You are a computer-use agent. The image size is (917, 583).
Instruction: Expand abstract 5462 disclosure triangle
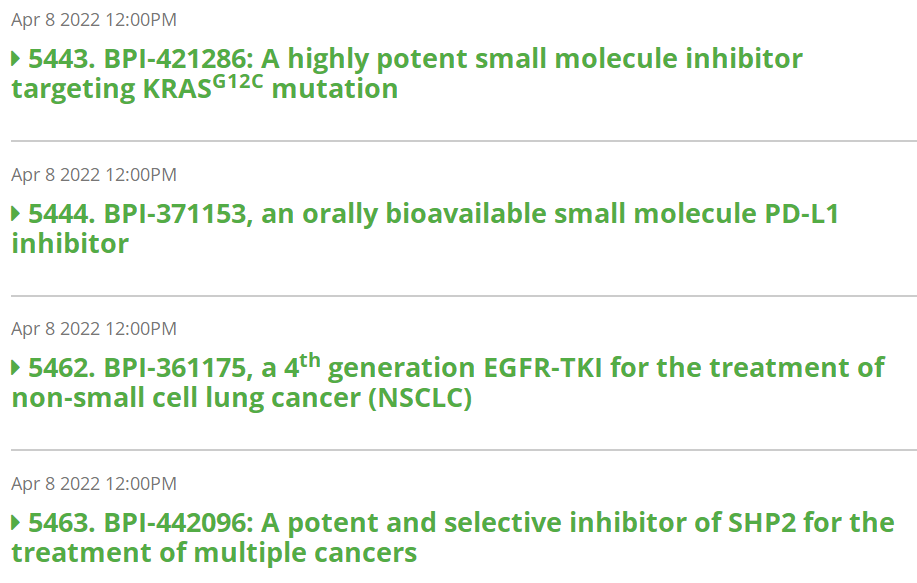[16, 368]
